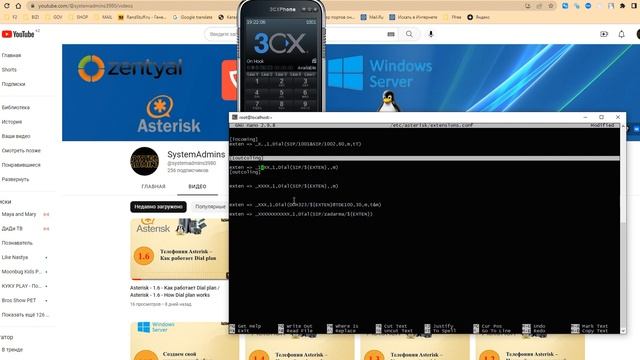Dial key 1 on 3CXPhone
This screenshot has width=640, height=360.
point(257,82)
